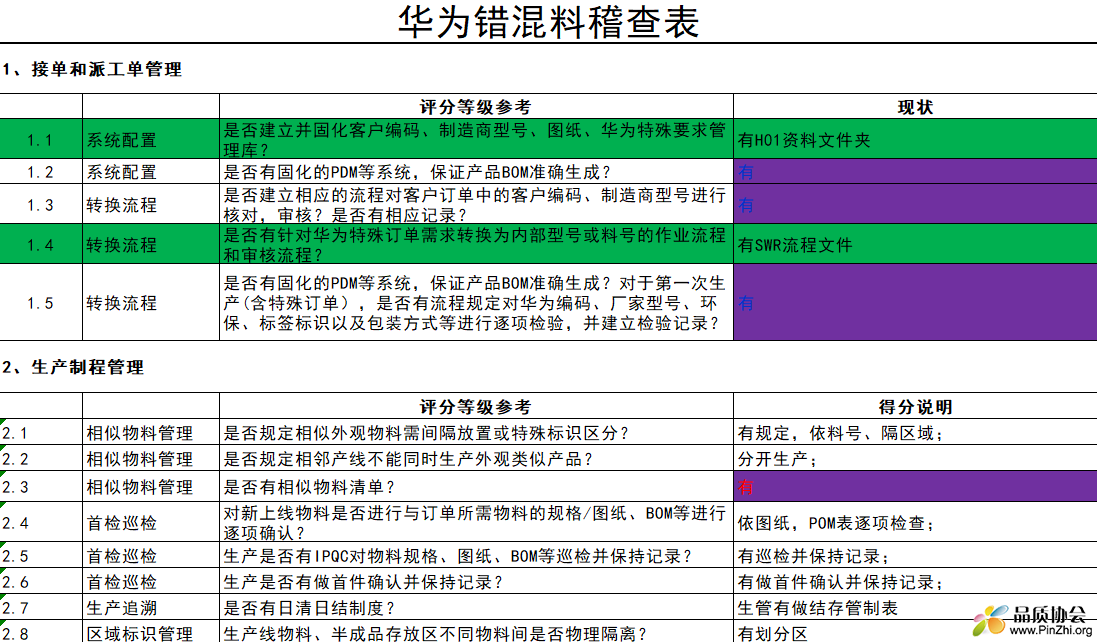Click question about 固化的PDM等系统 in row 1.2
Image resolution: width=1097 pixels, height=642 pixels.
[476, 171]
